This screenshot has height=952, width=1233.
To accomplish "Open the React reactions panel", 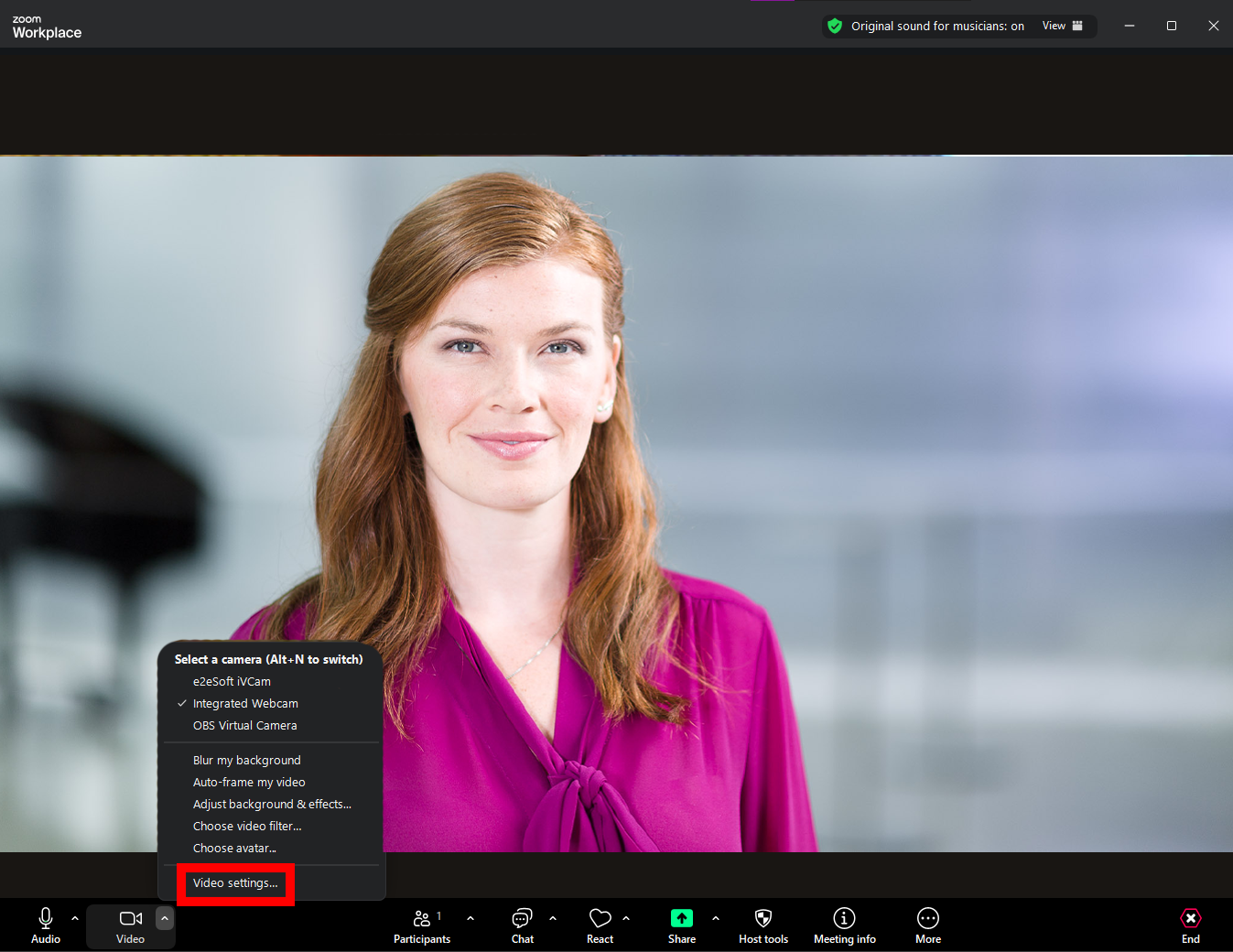I will click(x=600, y=925).
